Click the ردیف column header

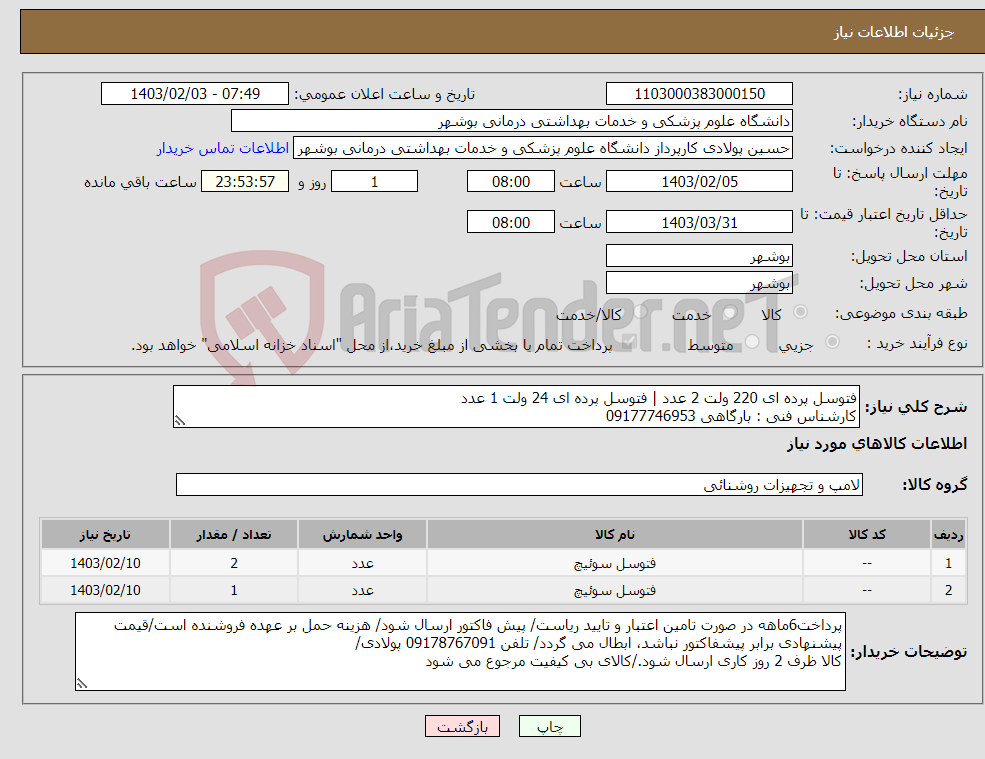point(948,535)
